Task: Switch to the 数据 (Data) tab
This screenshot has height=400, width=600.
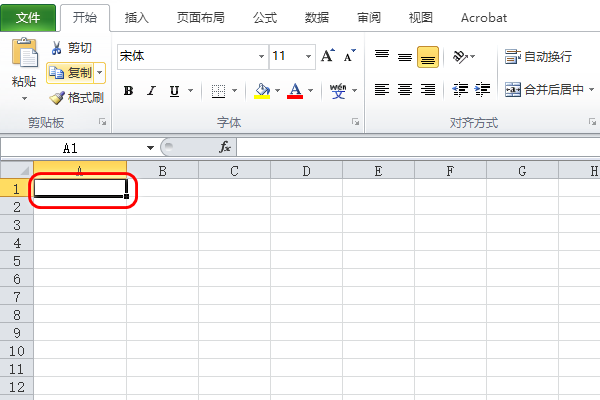Action: [317, 18]
